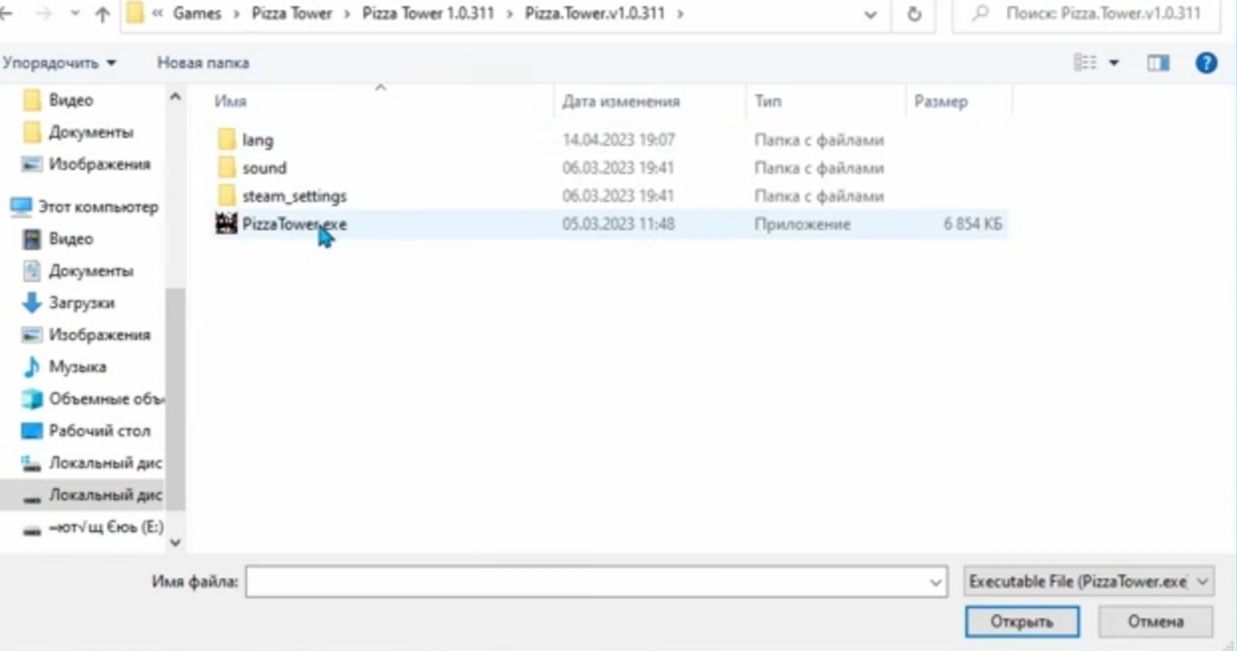Refresh the current folder view
The image size is (1237, 651).
[913, 15]
